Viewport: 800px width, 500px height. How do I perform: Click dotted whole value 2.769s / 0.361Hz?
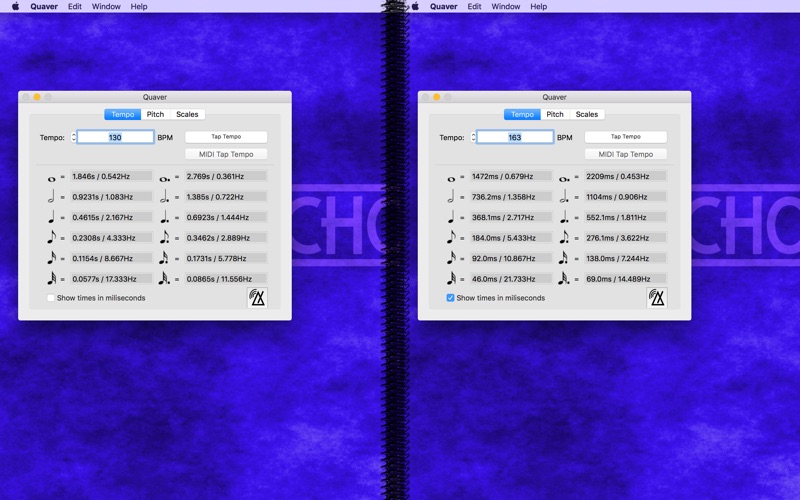[x=226, y=176]
